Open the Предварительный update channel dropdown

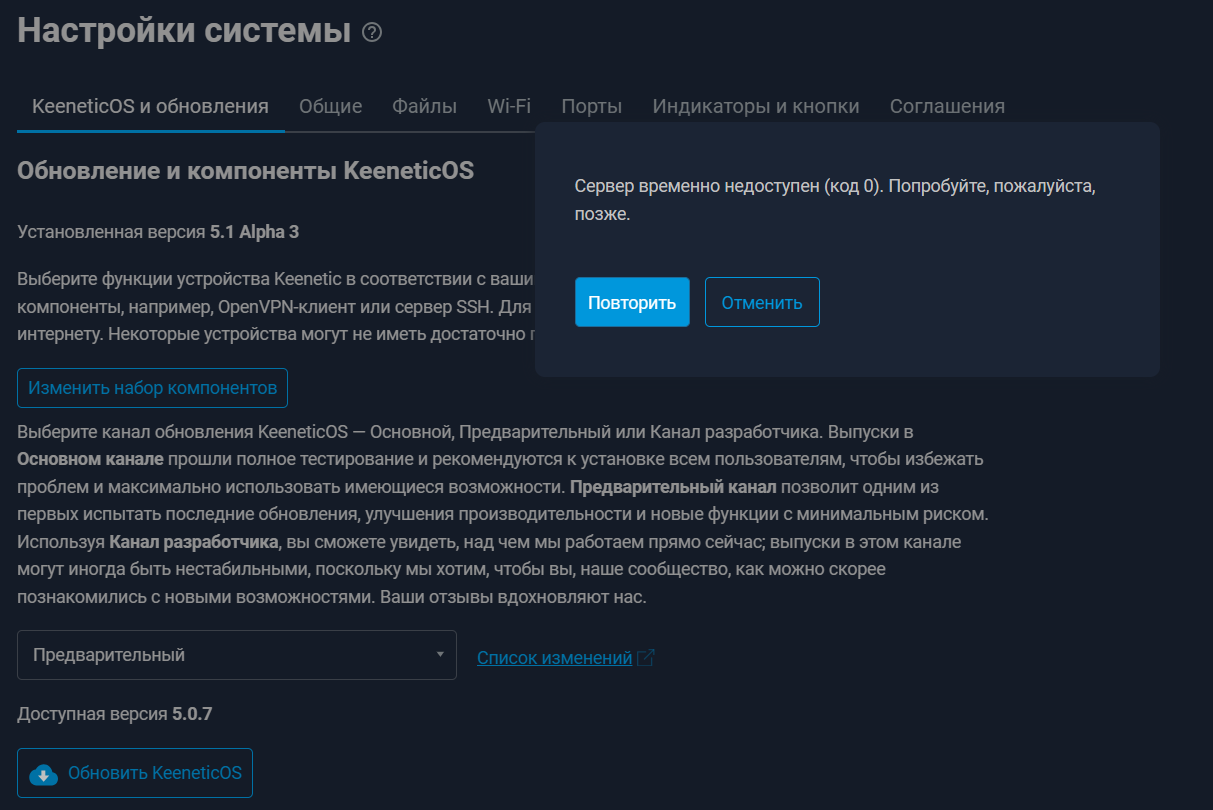pos(236,655)
